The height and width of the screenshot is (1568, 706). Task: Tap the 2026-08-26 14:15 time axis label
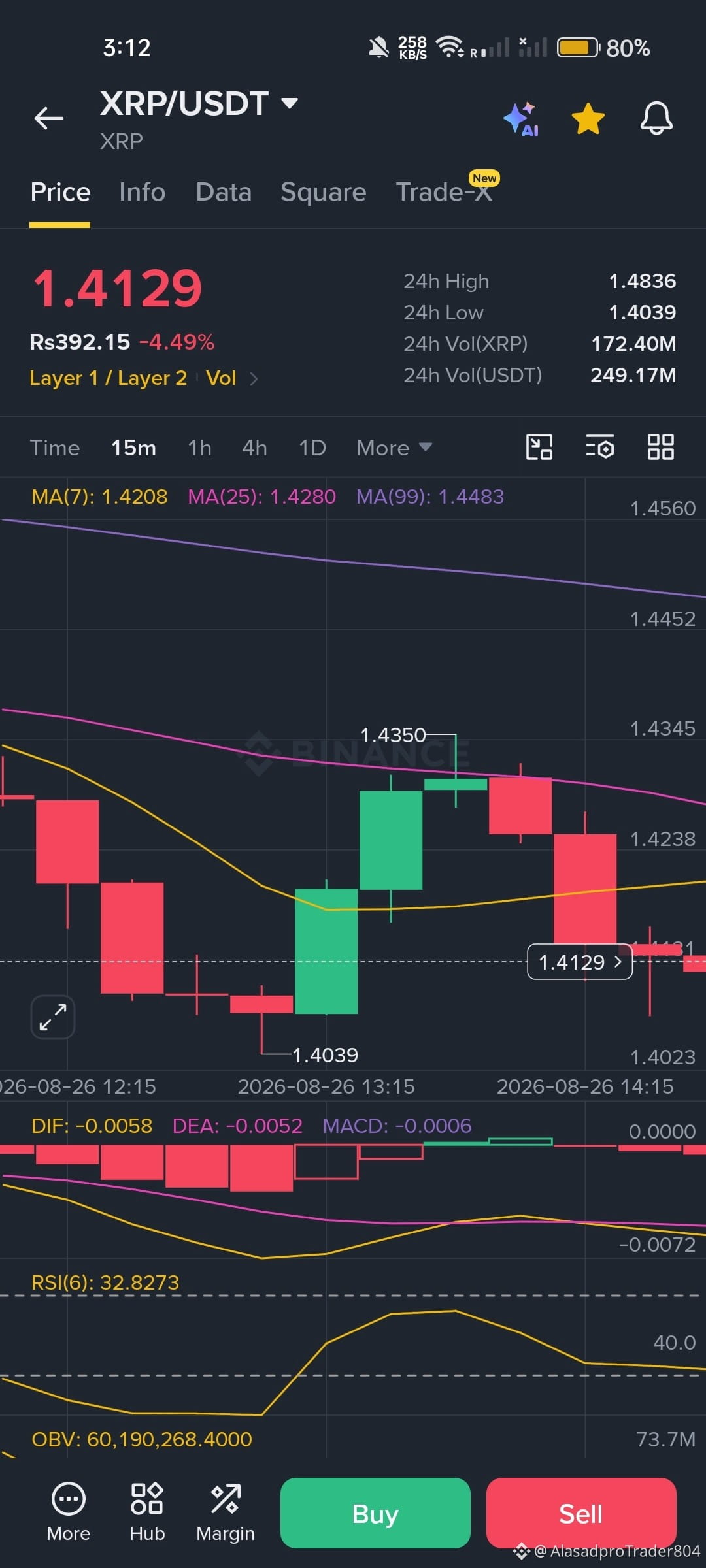585,1086
